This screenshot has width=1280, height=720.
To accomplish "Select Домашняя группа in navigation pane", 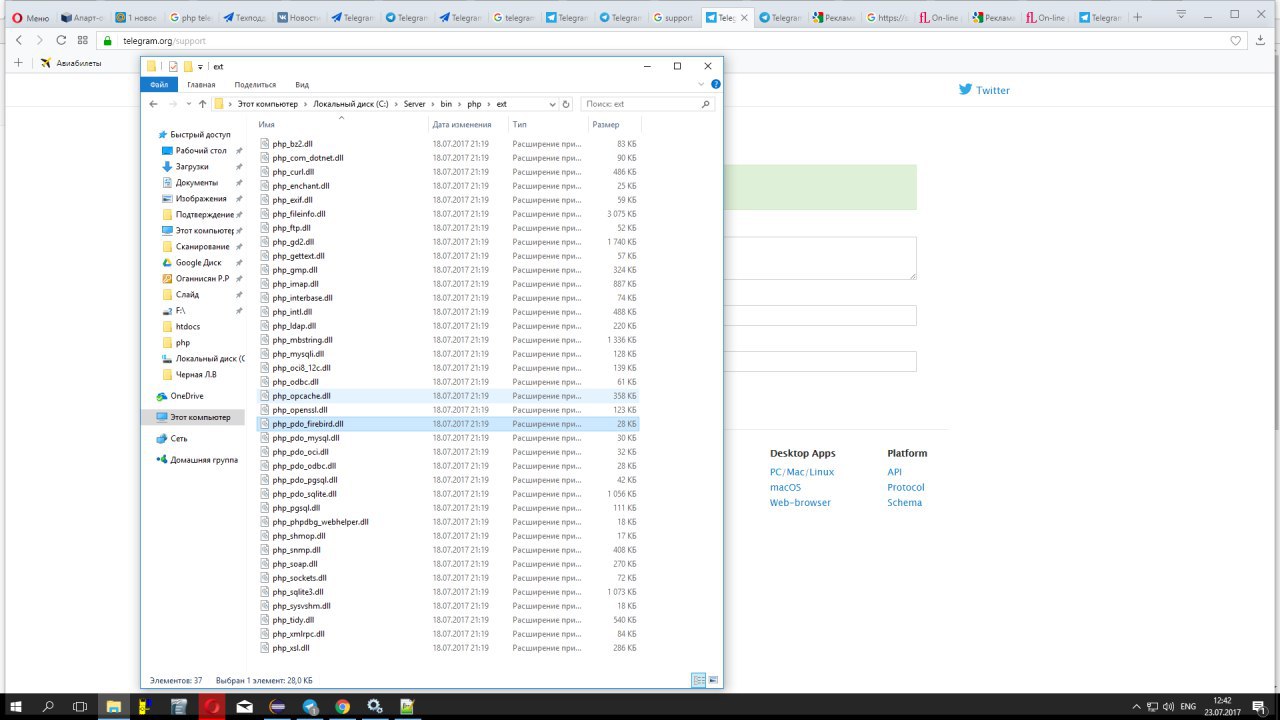I will [203, 460].
